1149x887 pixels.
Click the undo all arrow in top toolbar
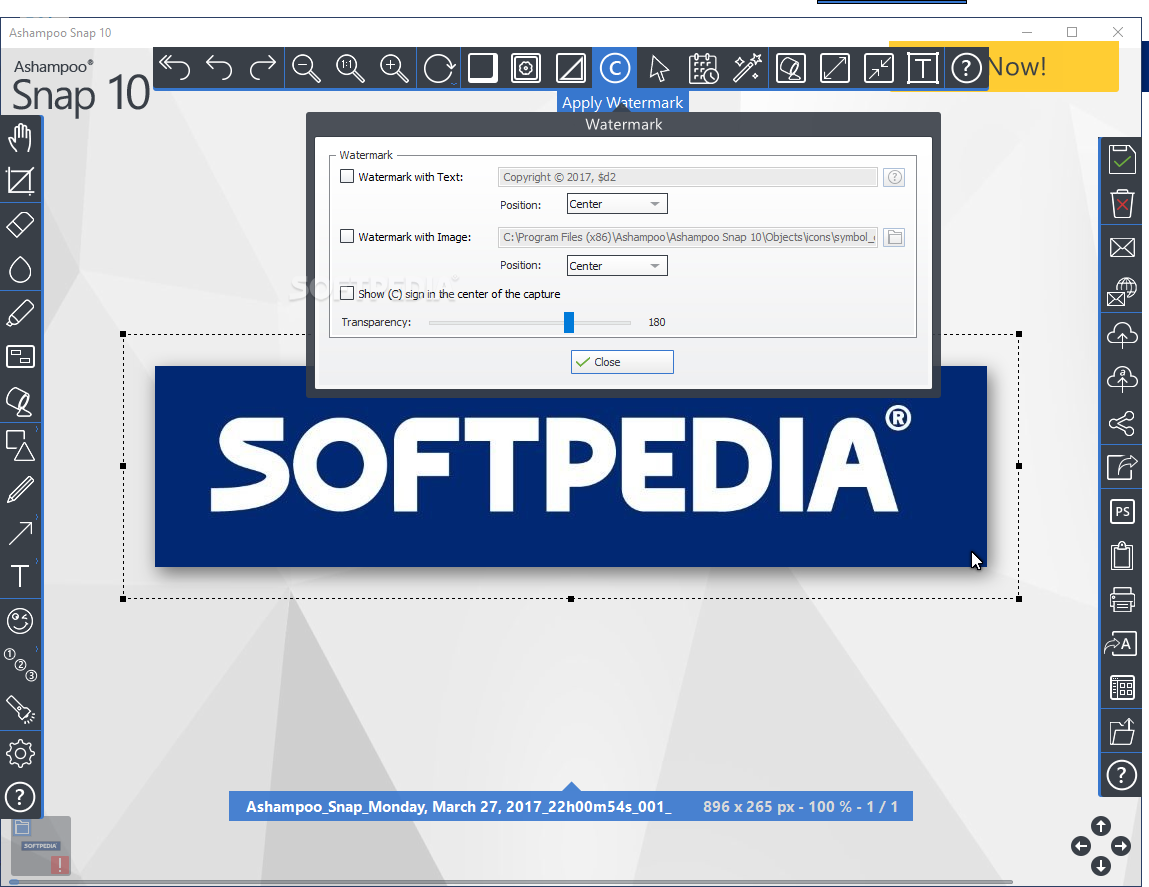tap(174, 68)
